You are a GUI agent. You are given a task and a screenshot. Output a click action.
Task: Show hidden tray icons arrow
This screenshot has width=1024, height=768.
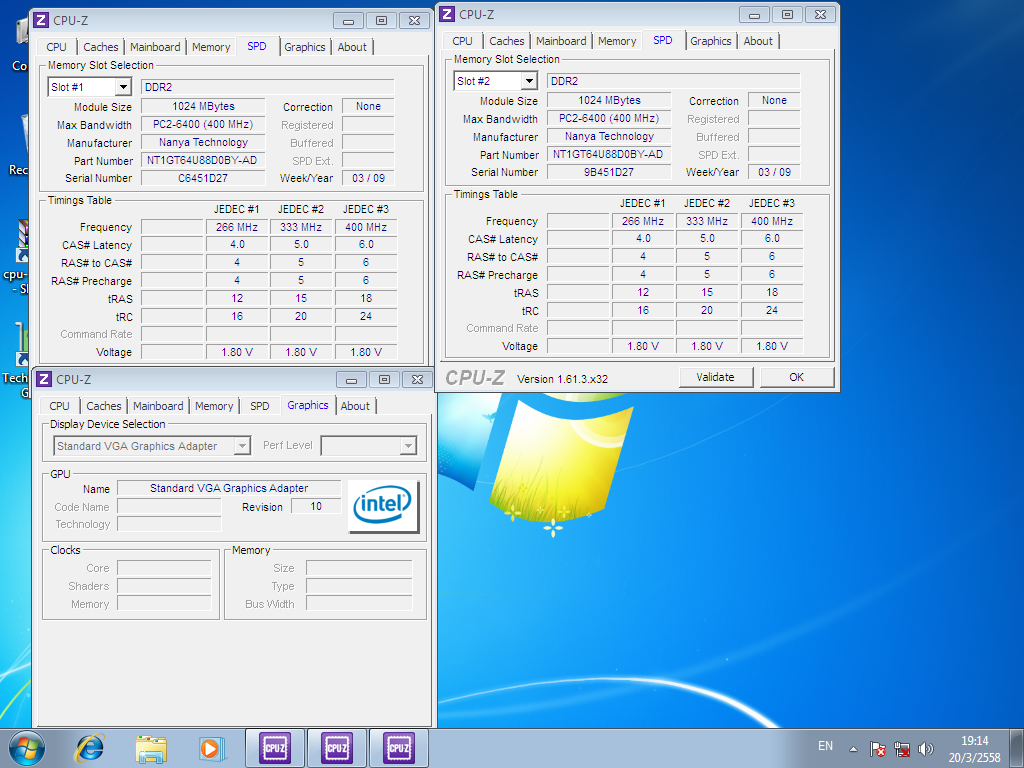pyautogui.click(x=853, y=749)
